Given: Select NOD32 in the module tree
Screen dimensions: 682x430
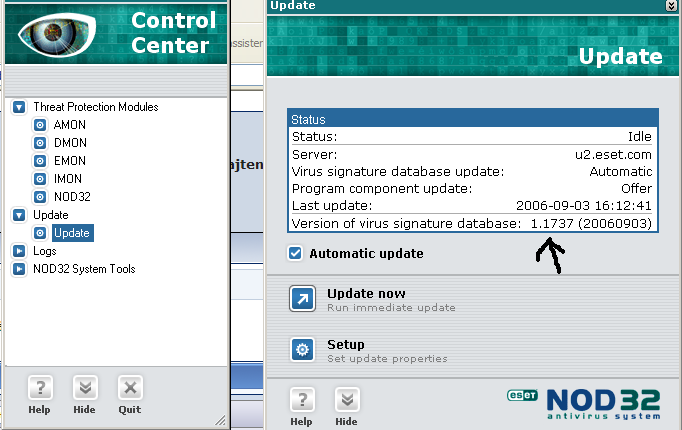Looking at the screenshot, I should [72, 197].
